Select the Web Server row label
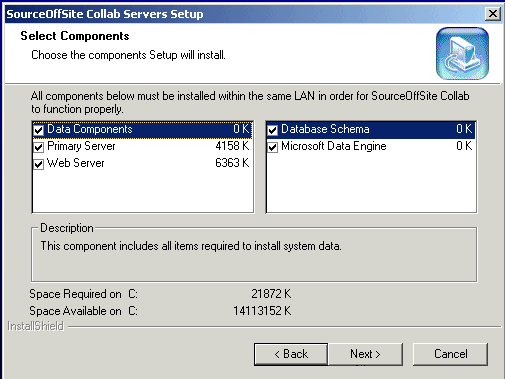Screen dimensions: 505x379 tap(76, 163)
